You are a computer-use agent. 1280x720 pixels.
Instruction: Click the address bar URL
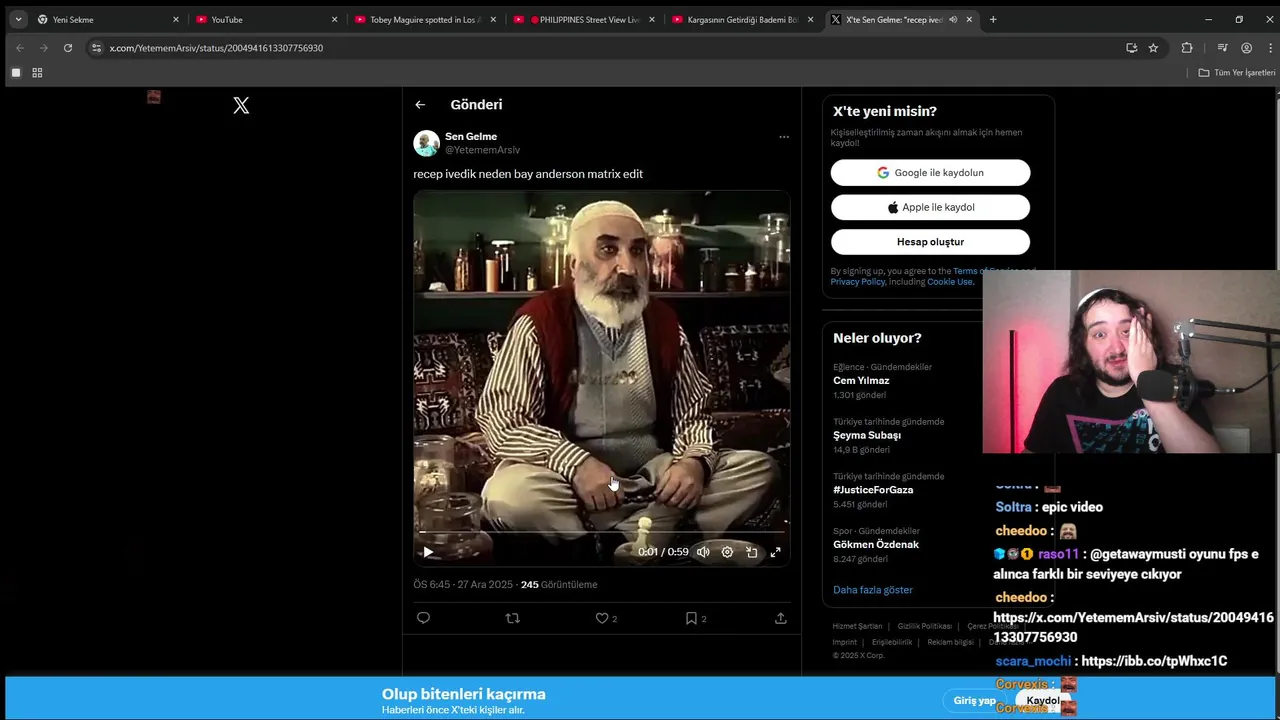[216, 48]
